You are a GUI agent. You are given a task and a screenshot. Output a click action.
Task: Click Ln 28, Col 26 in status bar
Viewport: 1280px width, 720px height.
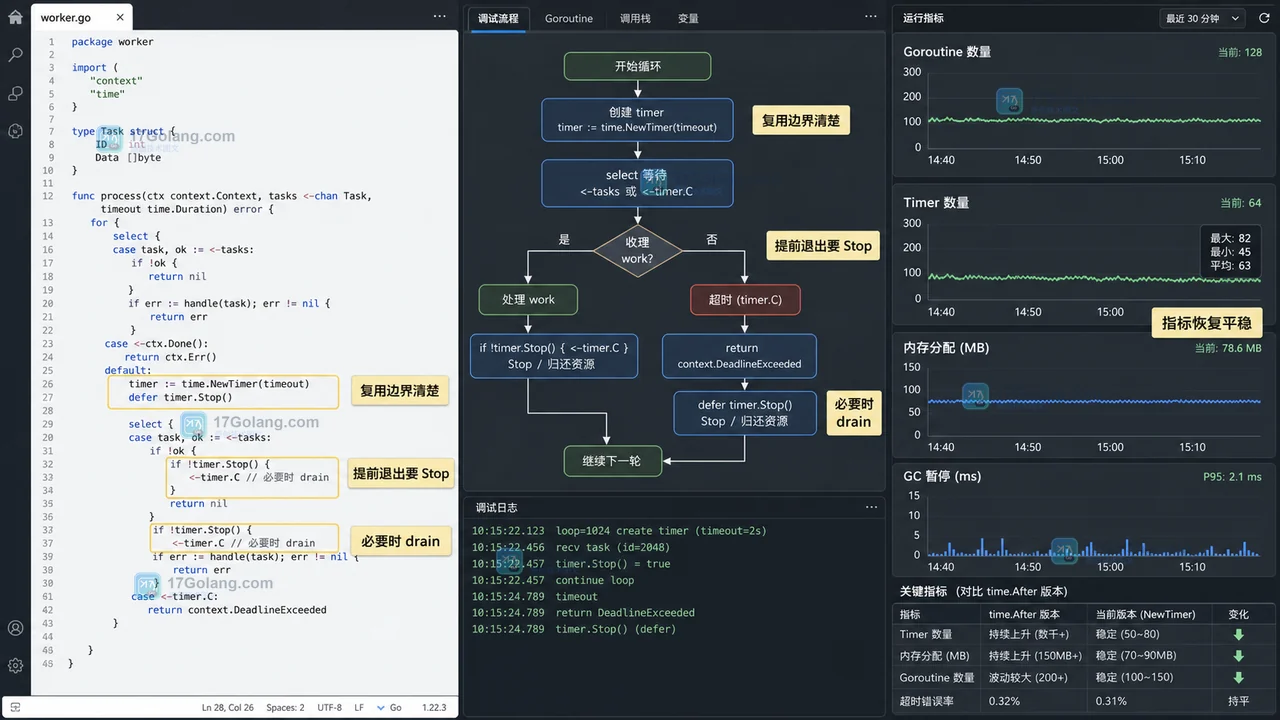[x=228, y=707]
